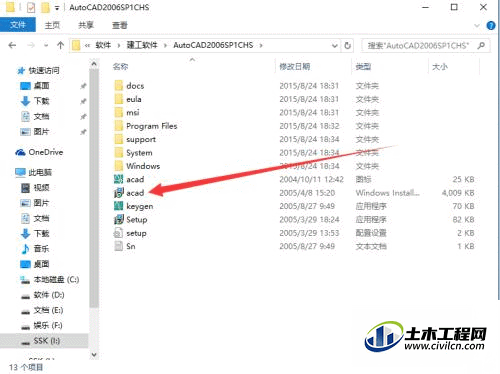The width and height of the screenshot is (500, 374).
Task: Open 娱乐 (F:) drive
Action: tap(42, 325)
